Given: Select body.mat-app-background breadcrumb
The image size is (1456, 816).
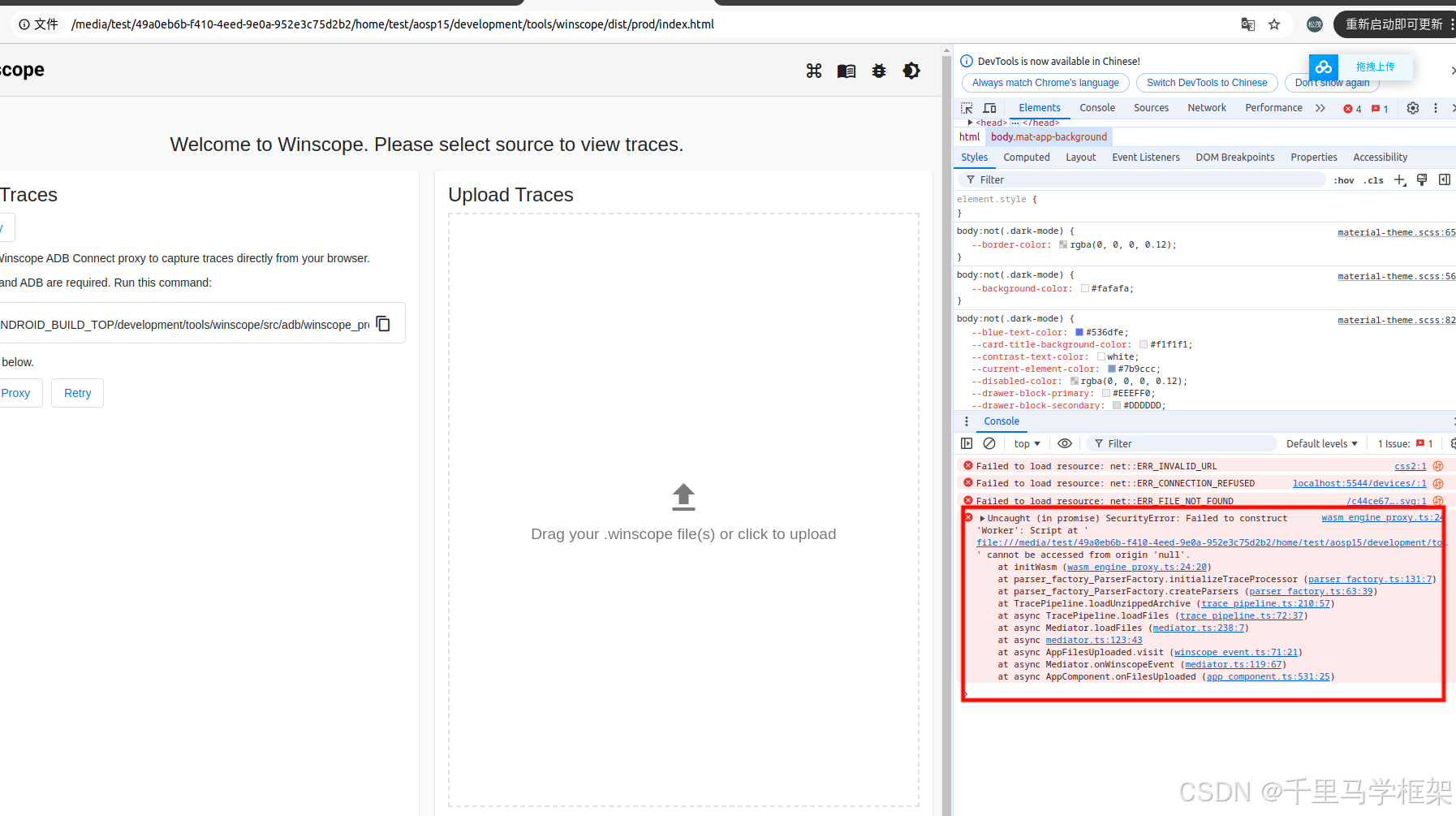Looking at the screenshot, I should 1049,137.
